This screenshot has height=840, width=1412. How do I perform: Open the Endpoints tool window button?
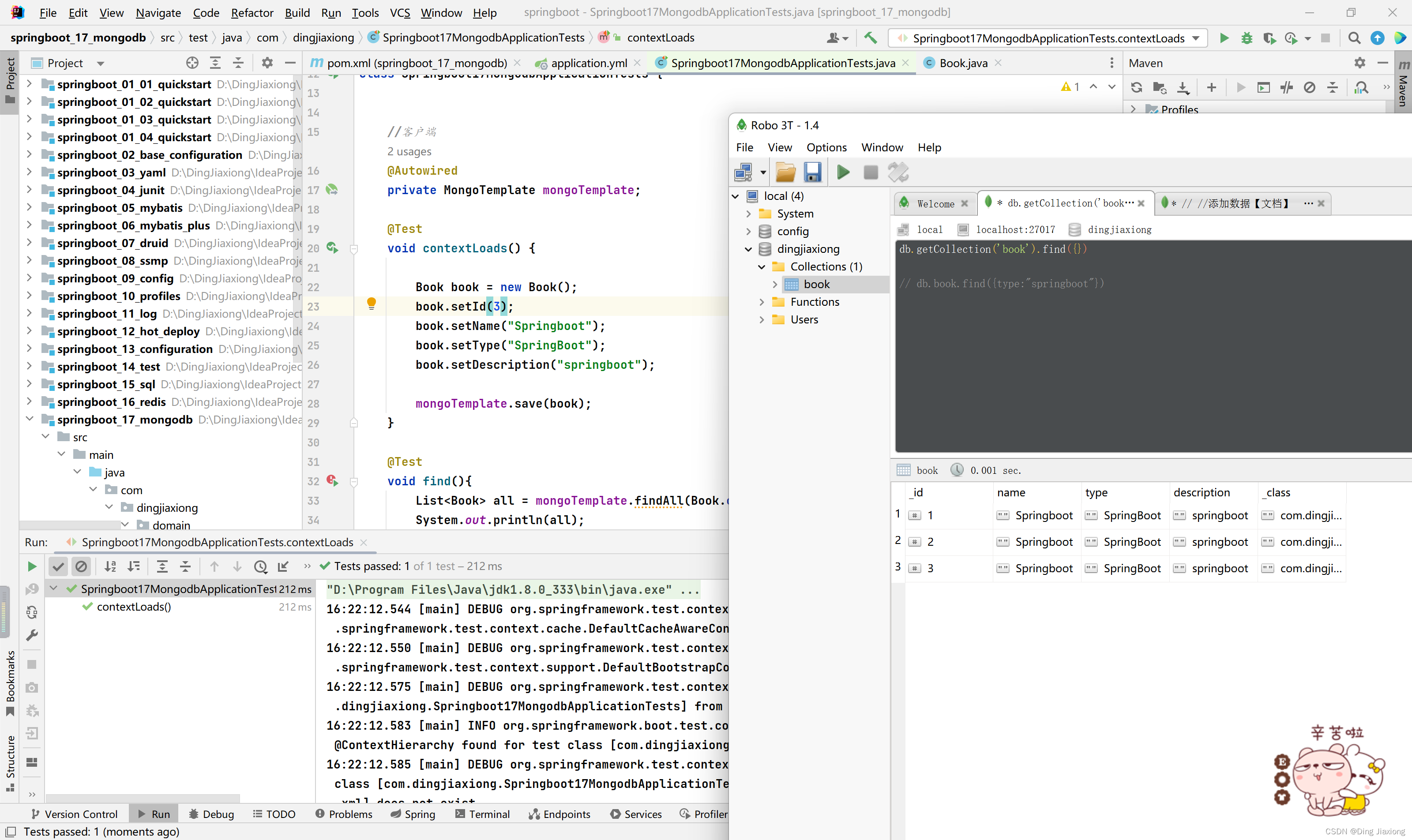click(x=560, y=814)
